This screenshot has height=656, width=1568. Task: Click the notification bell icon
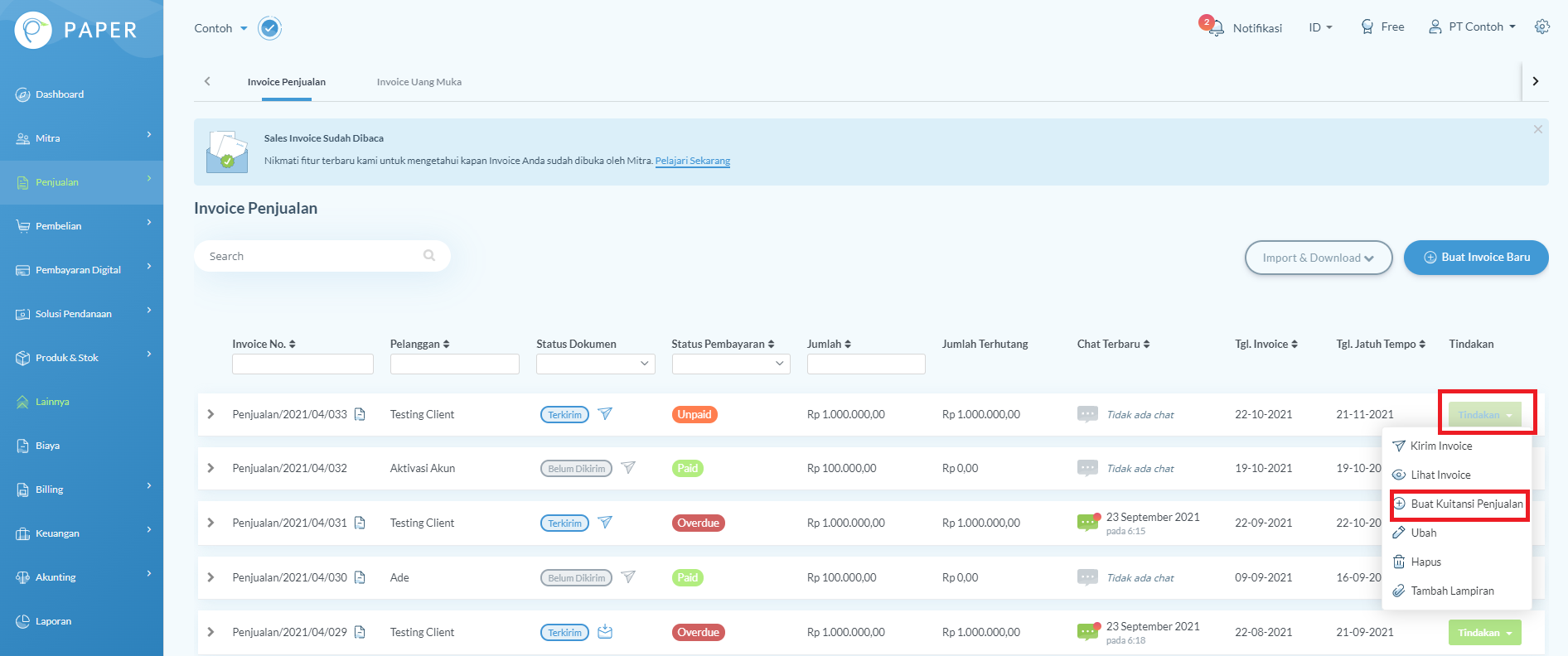coord(1216,28)
